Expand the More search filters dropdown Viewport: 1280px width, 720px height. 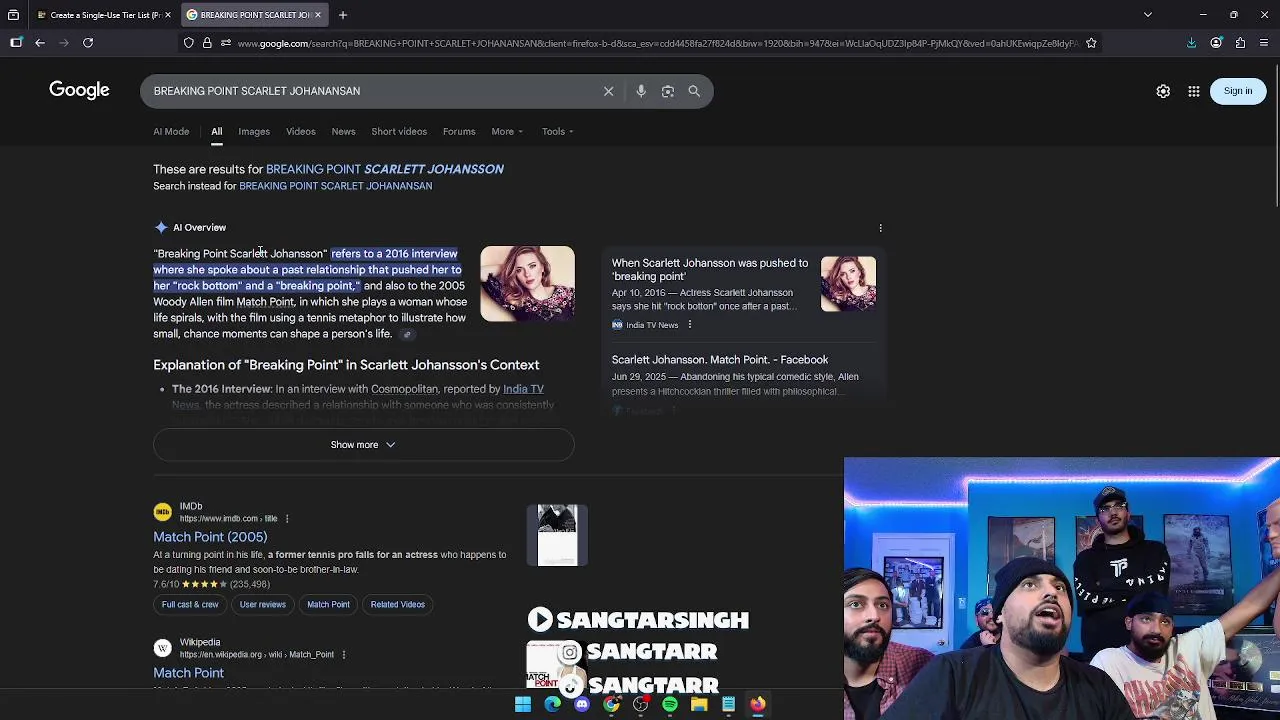(507, 132)
